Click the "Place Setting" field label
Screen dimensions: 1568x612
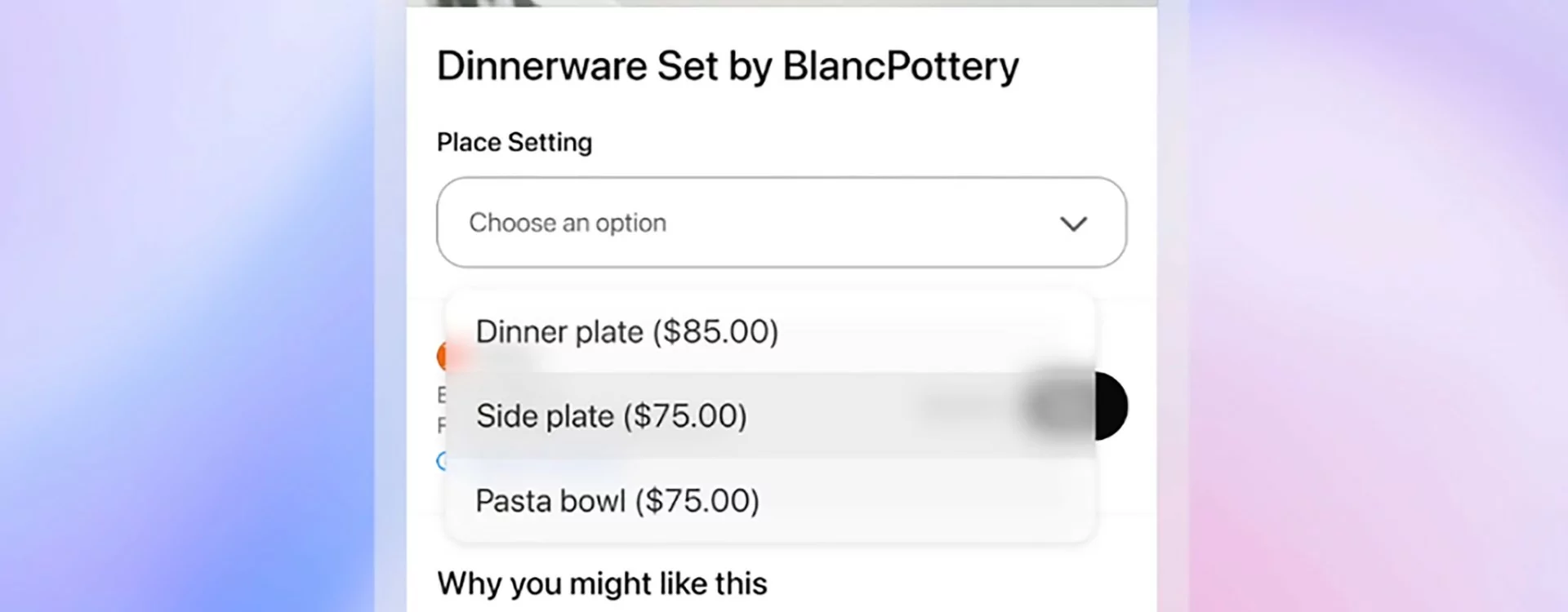514,143
